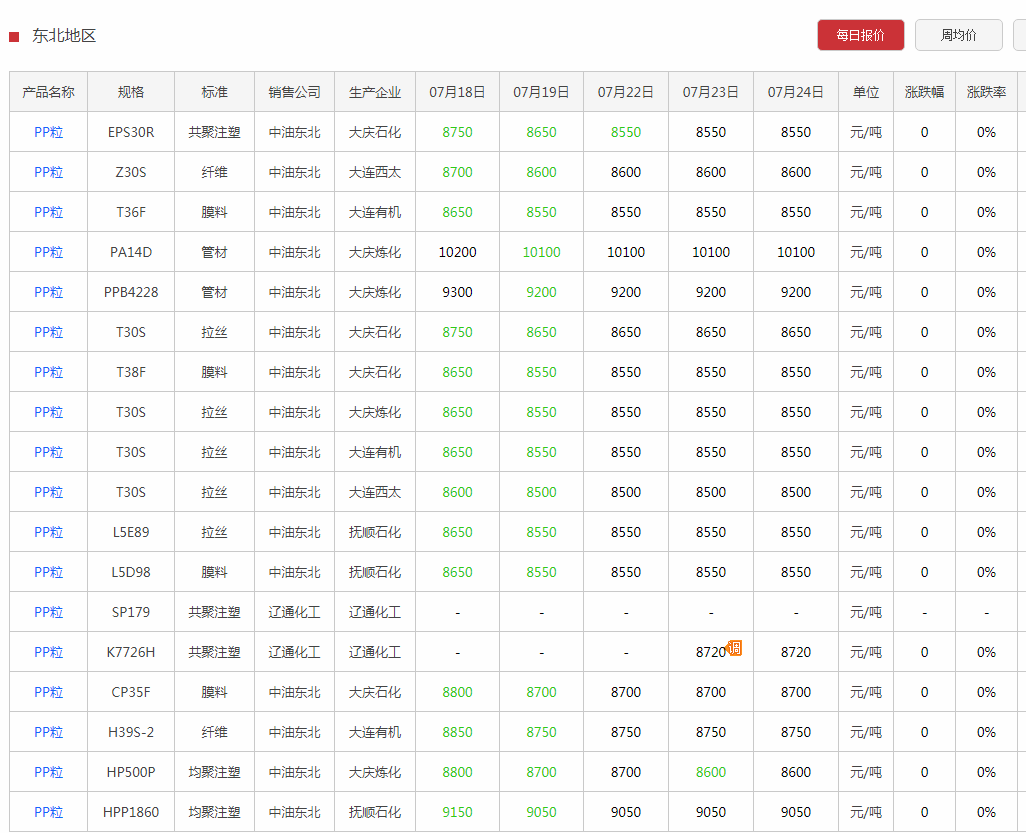Open PP粒 link in SP179 row
Screen dimensions: 1026x833
click(48, 612)
